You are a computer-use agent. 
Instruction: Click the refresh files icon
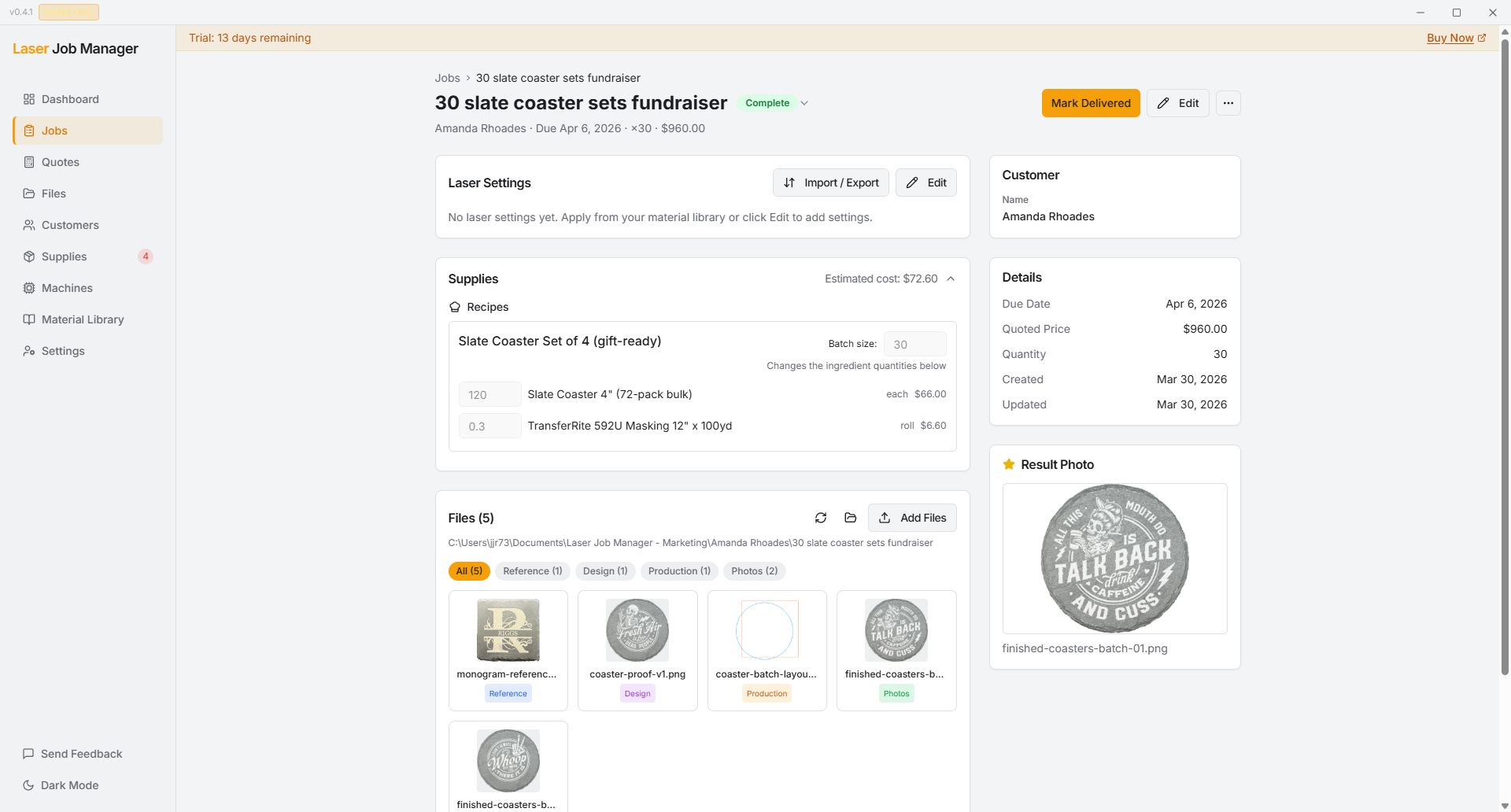point(821,518)
